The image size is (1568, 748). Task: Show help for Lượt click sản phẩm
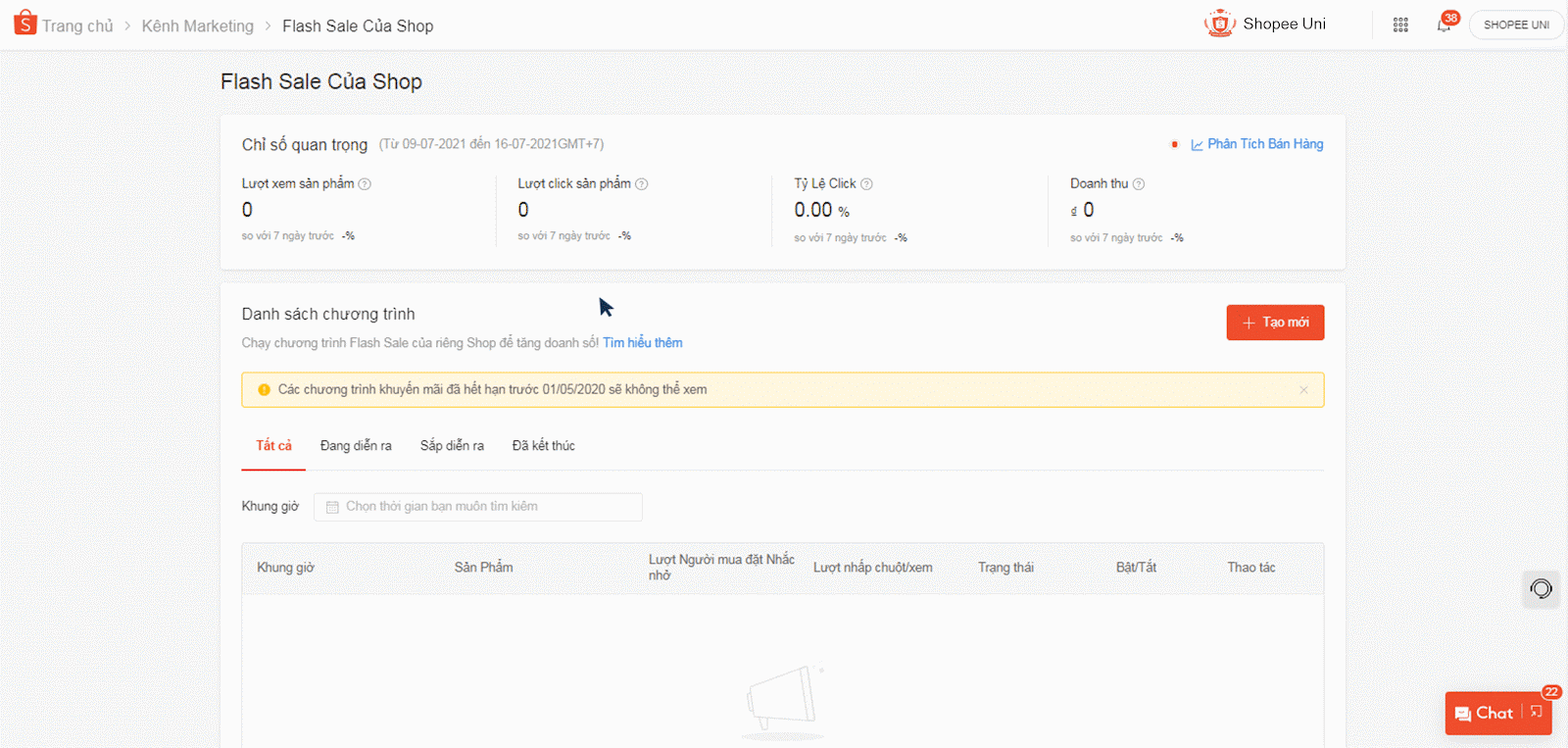pos(642,184)
